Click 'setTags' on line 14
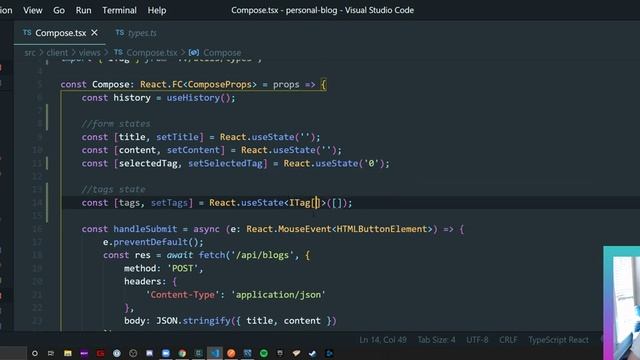This screenshot has height=360, width=640. pyautogui.click(x=169, y=203)
